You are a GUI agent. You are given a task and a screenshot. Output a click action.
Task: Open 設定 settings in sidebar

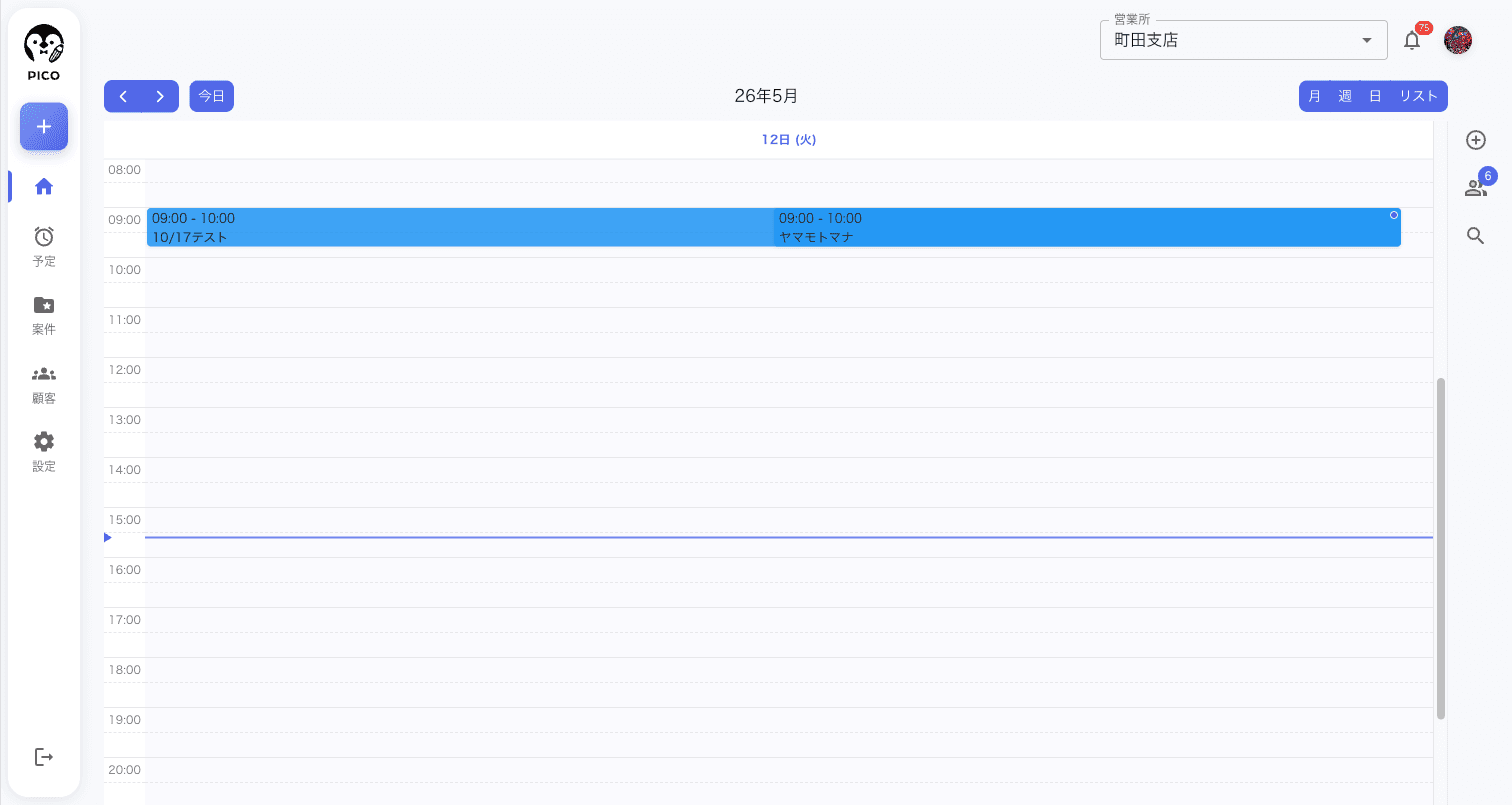click(x=44, y=452)
